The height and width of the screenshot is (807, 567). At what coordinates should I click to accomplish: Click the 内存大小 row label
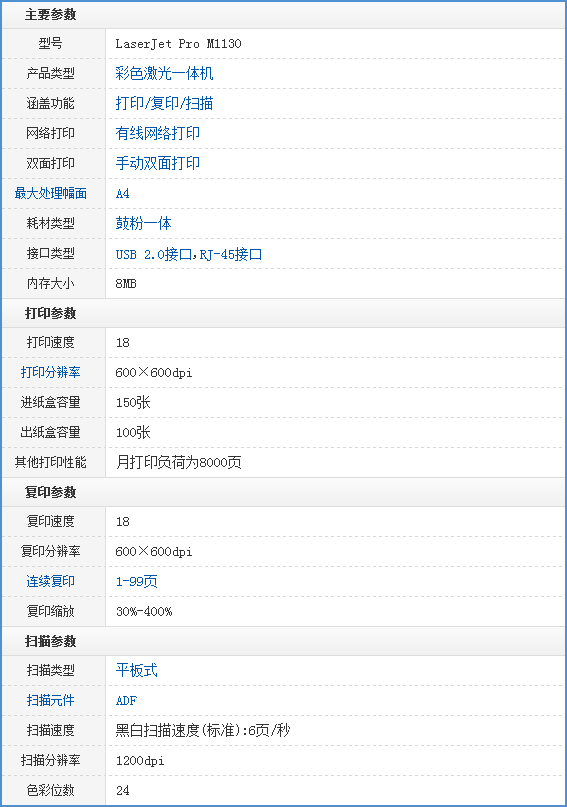point(50,283)
